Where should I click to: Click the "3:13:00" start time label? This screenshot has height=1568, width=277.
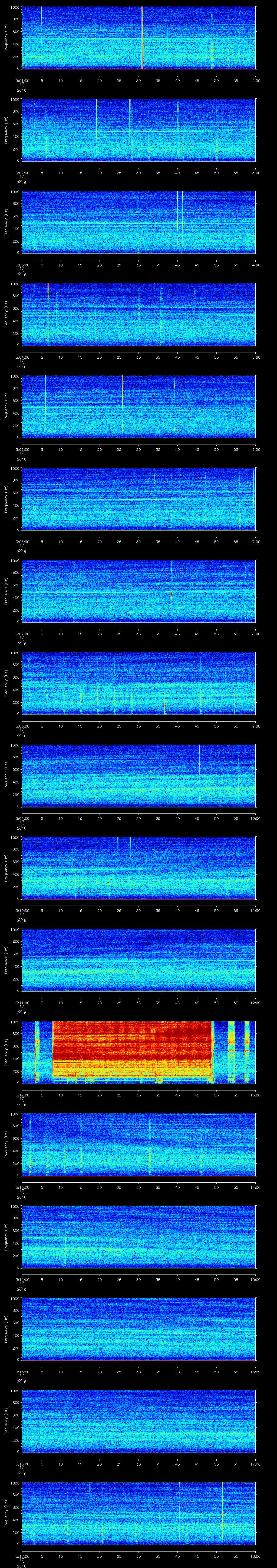point(22,1187)
